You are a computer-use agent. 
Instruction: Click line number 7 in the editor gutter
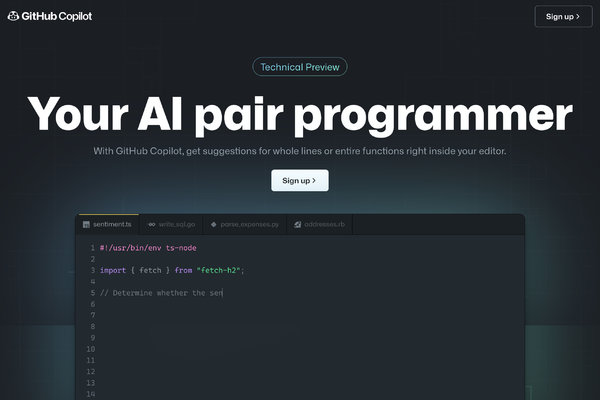(93, 315)
